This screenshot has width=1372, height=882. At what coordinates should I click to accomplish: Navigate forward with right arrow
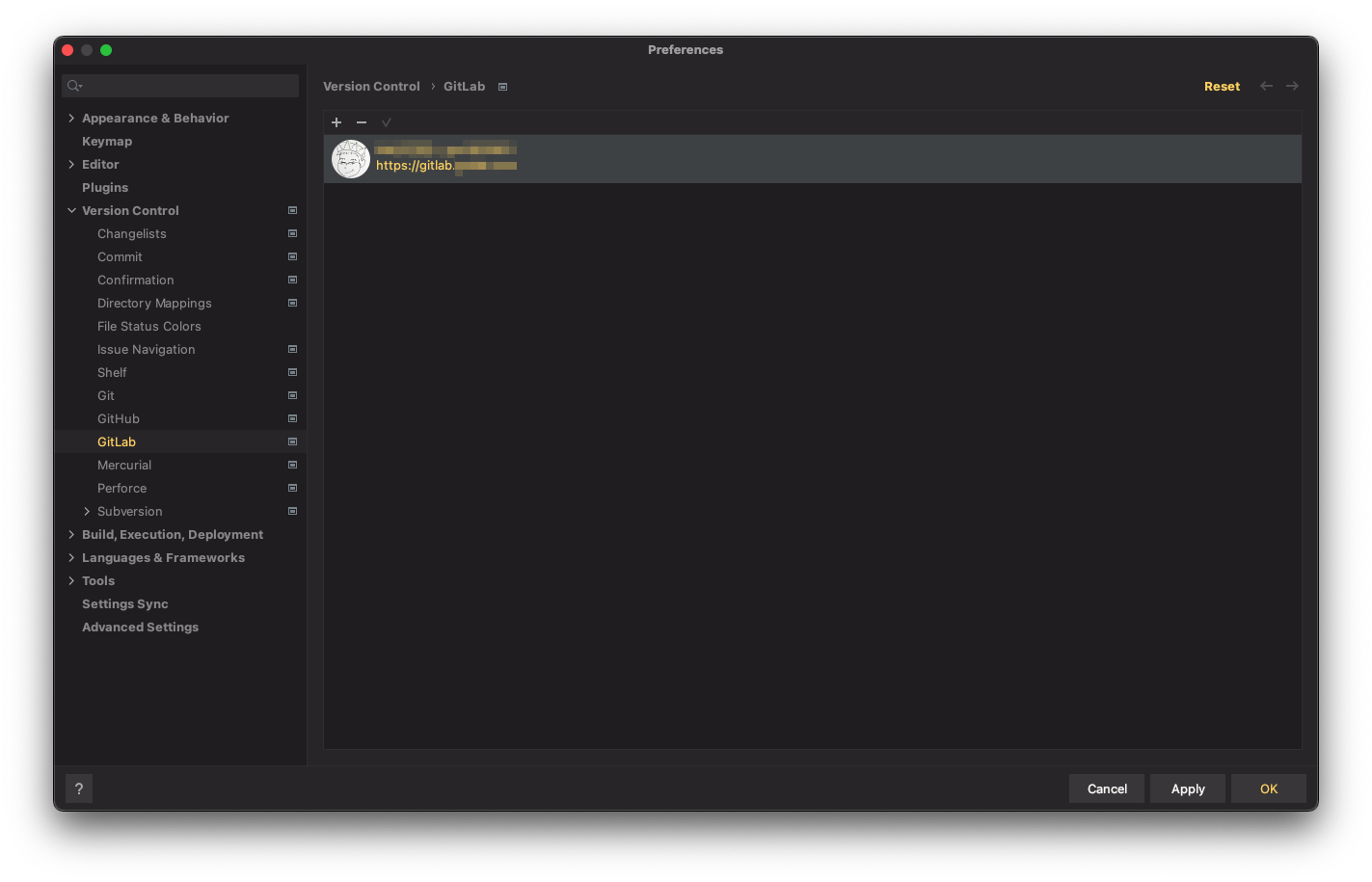(x=1292, y=86)
